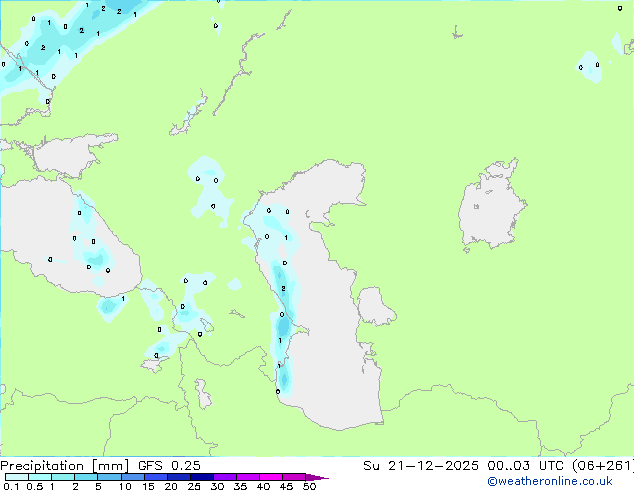Pick the legend swatch between 45 and 50
This screenshot has width=634, height=490.
[x=294, y=477]
